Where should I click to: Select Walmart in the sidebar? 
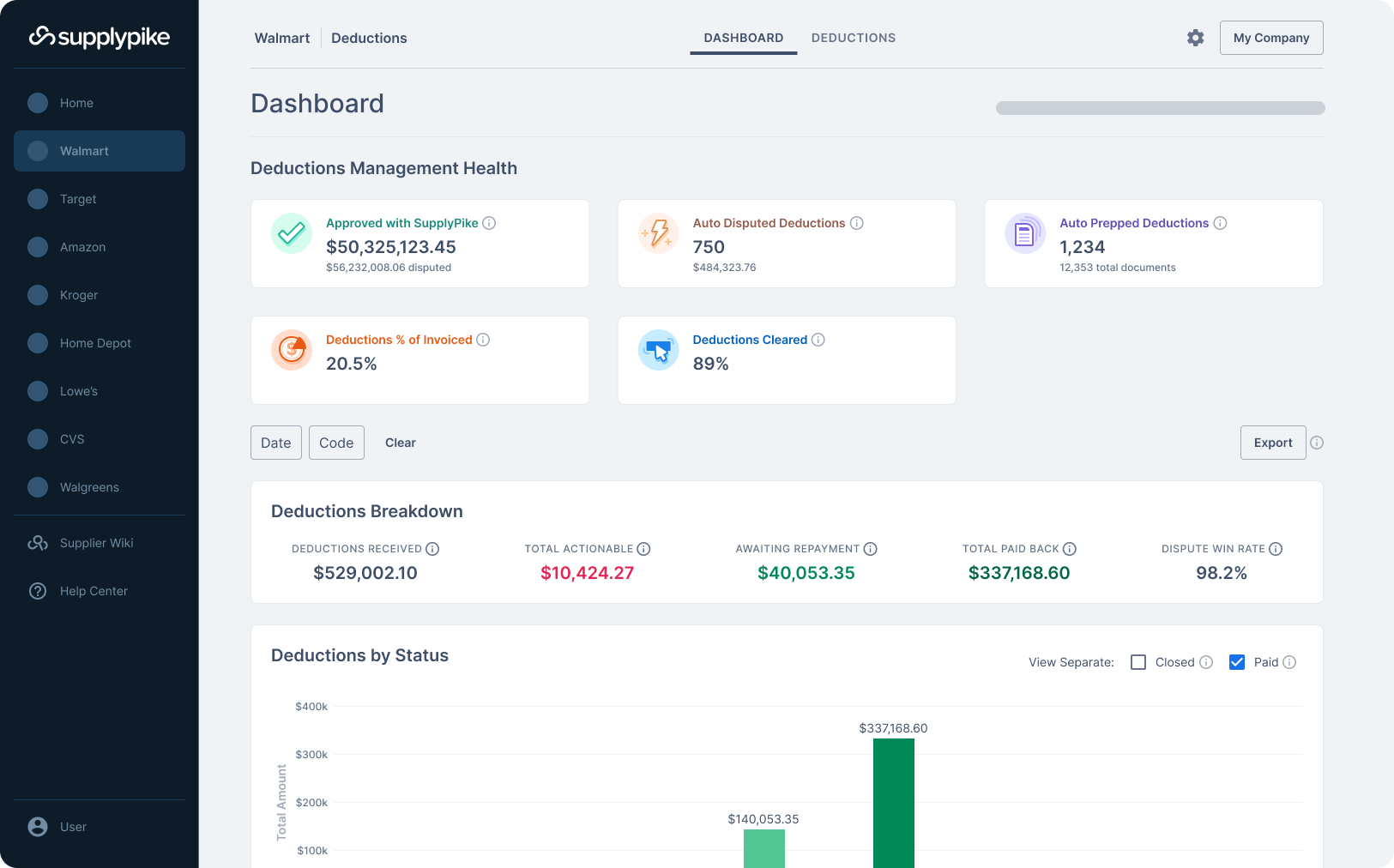click(x=100, y=151)
